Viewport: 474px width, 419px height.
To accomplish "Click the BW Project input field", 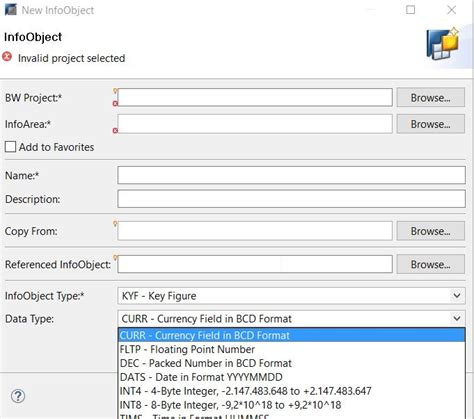I will [255, 97].
